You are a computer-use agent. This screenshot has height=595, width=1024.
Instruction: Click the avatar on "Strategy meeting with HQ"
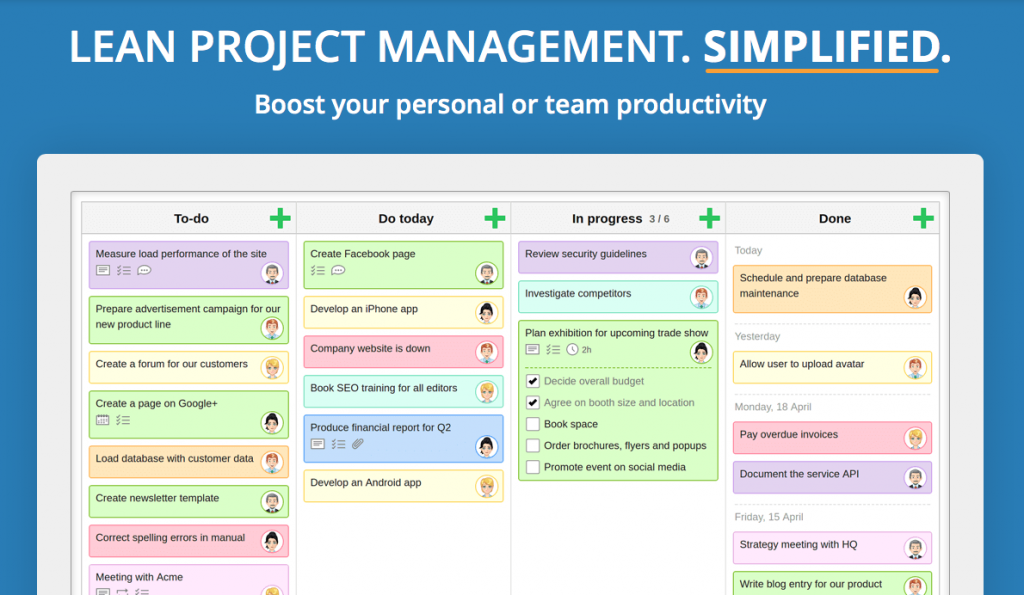tap(916, 547)
